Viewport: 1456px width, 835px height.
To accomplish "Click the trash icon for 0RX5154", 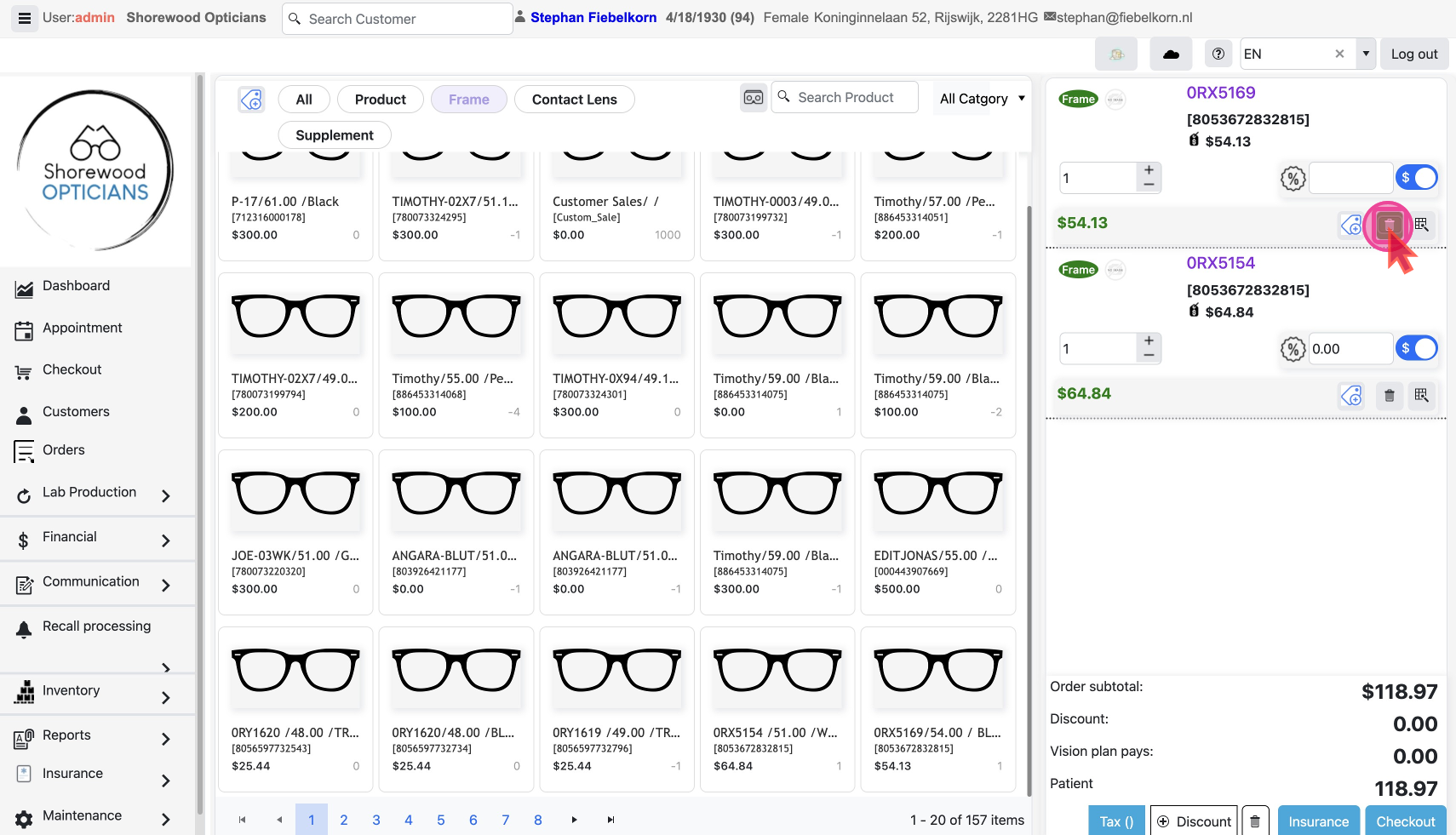I will pos(1389,395).
